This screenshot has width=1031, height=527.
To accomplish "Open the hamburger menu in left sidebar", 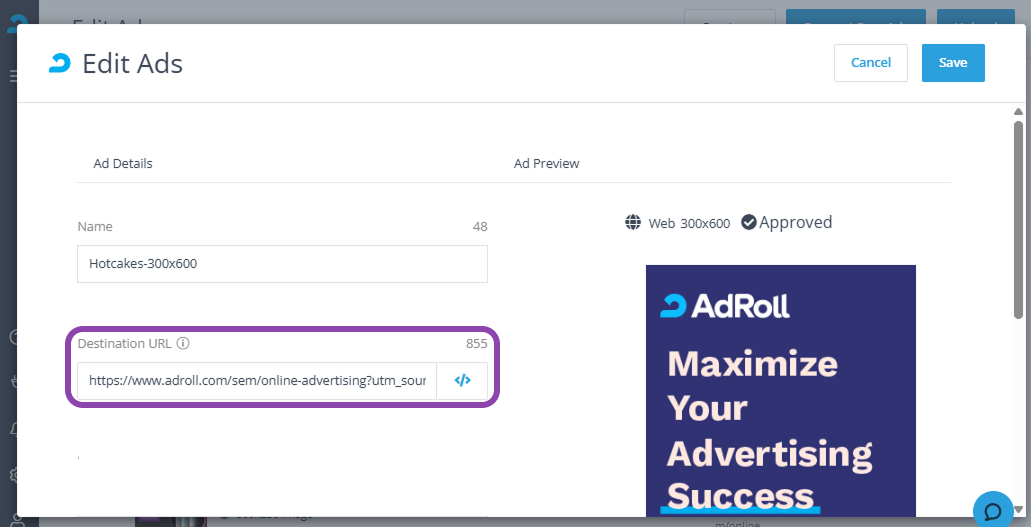I will click(12, 76).
